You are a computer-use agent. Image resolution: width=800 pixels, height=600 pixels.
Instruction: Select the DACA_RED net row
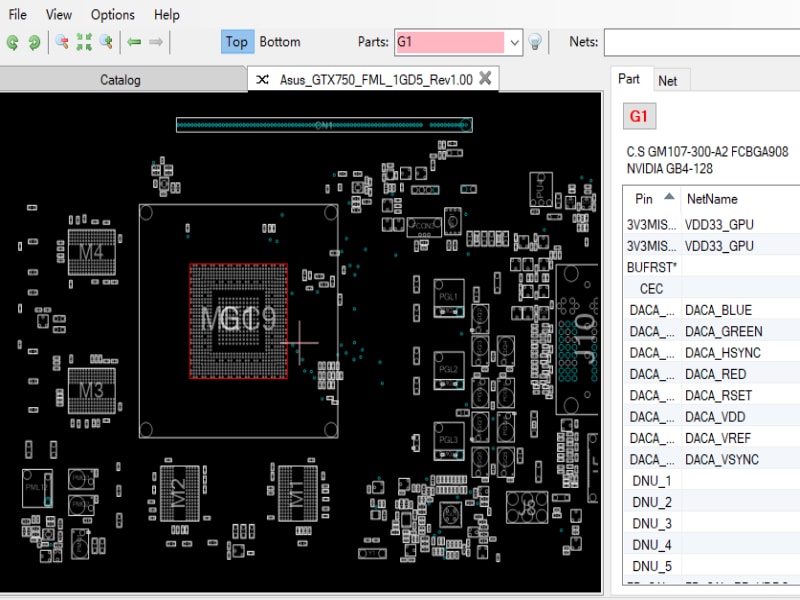(711, 374)
